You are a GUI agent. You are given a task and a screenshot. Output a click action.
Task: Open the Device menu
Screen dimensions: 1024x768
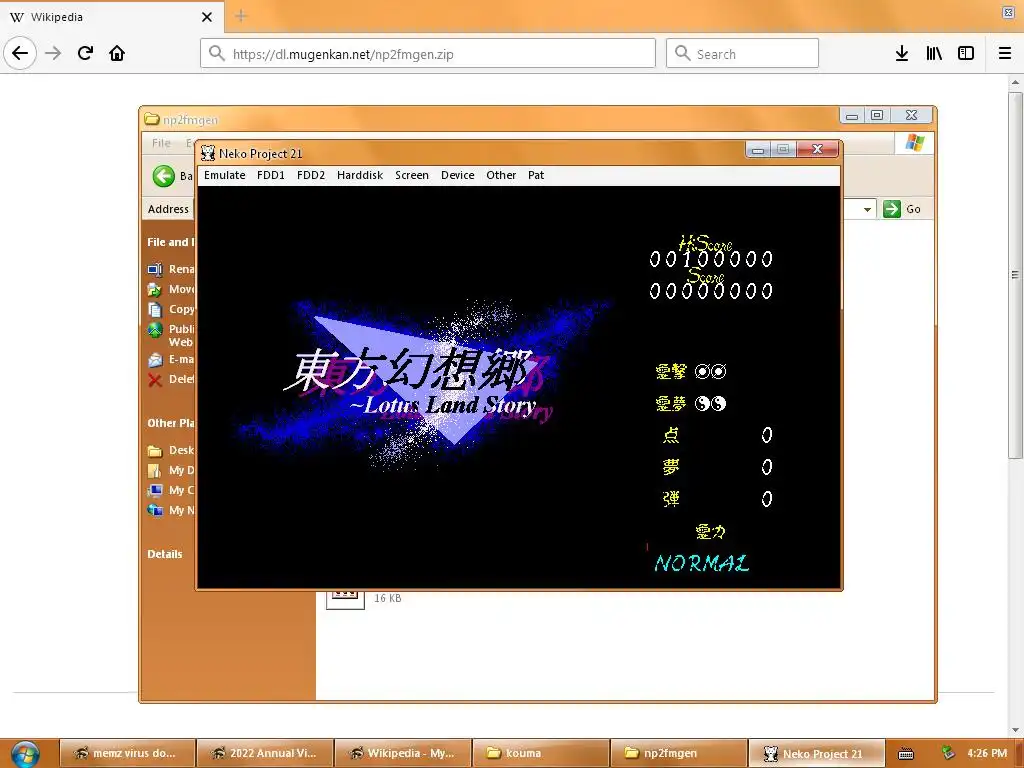coord(458,175)
